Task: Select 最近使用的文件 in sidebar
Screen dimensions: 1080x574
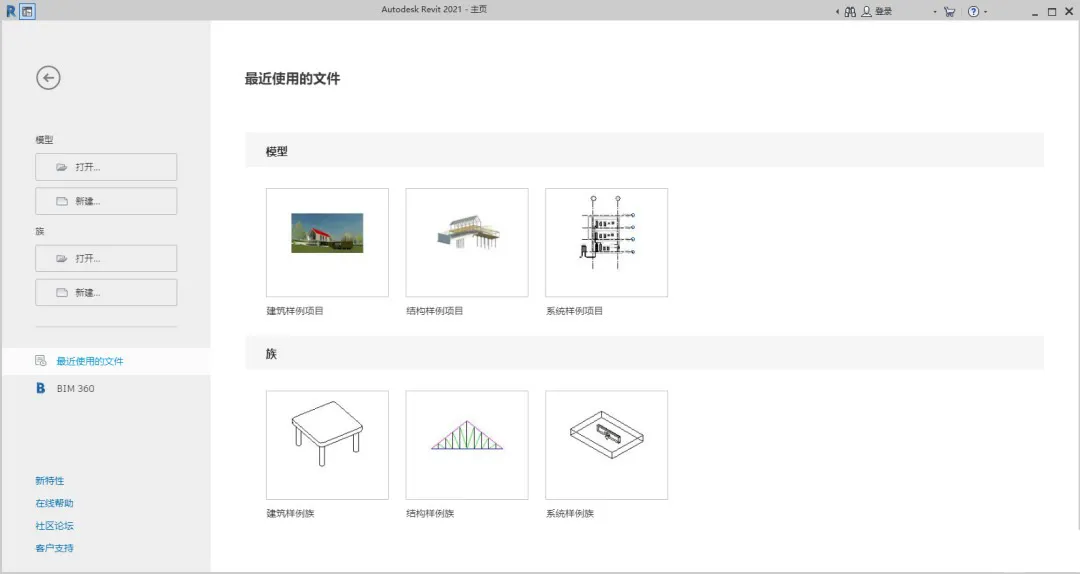Action: tap(90, 361)
